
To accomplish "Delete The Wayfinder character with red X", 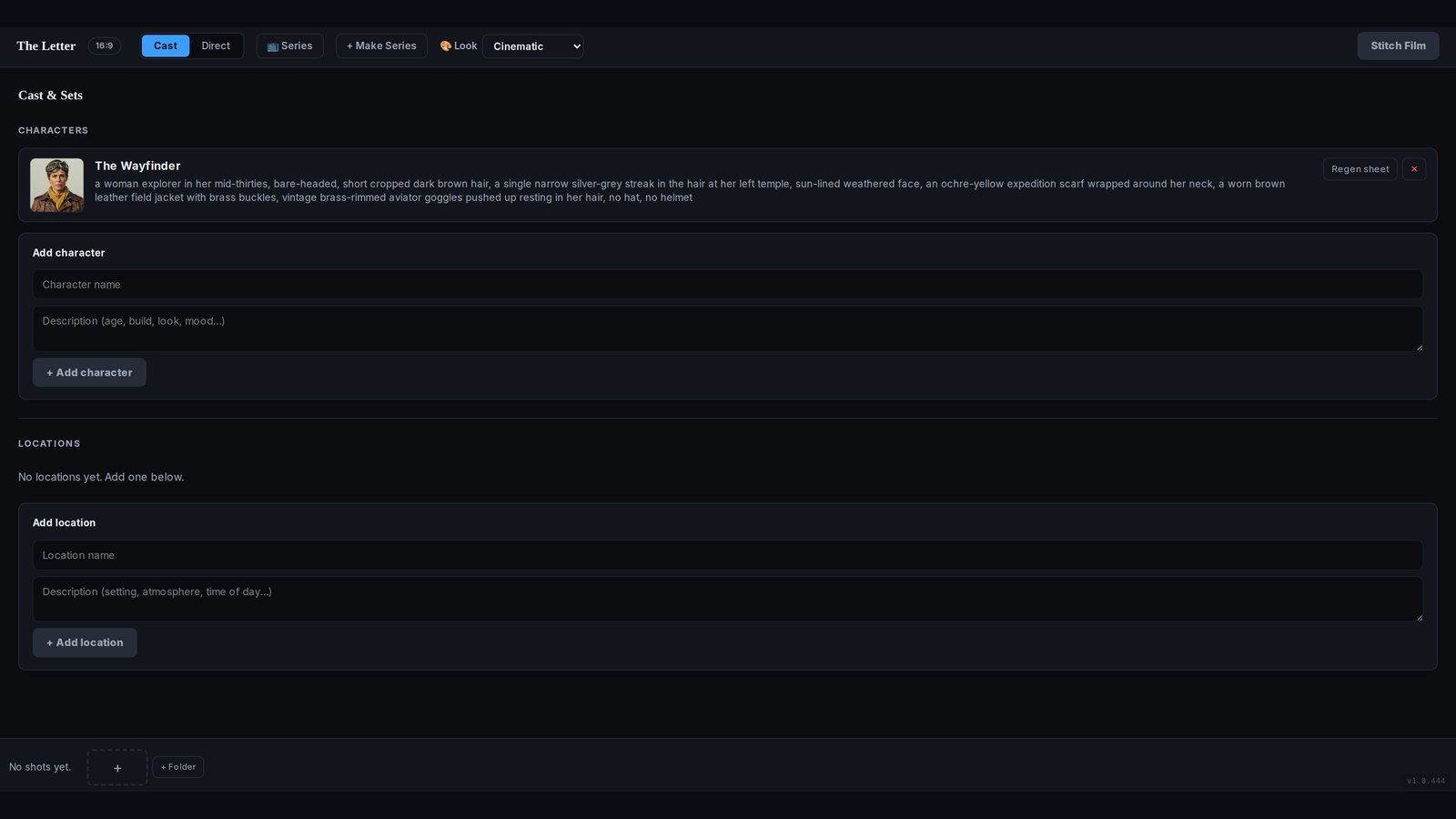I will pos(1413,169).
